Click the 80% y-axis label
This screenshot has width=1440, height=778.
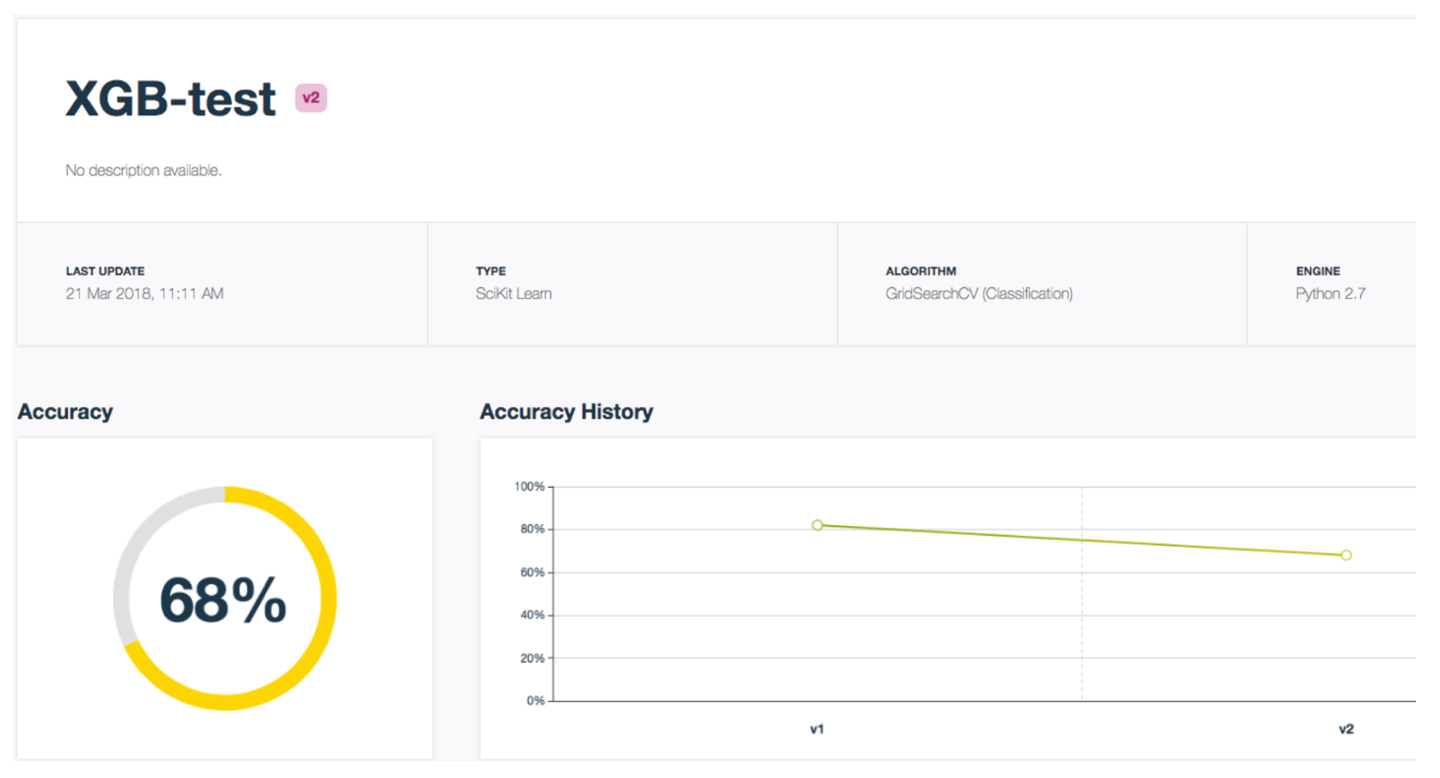pos(532,529)
